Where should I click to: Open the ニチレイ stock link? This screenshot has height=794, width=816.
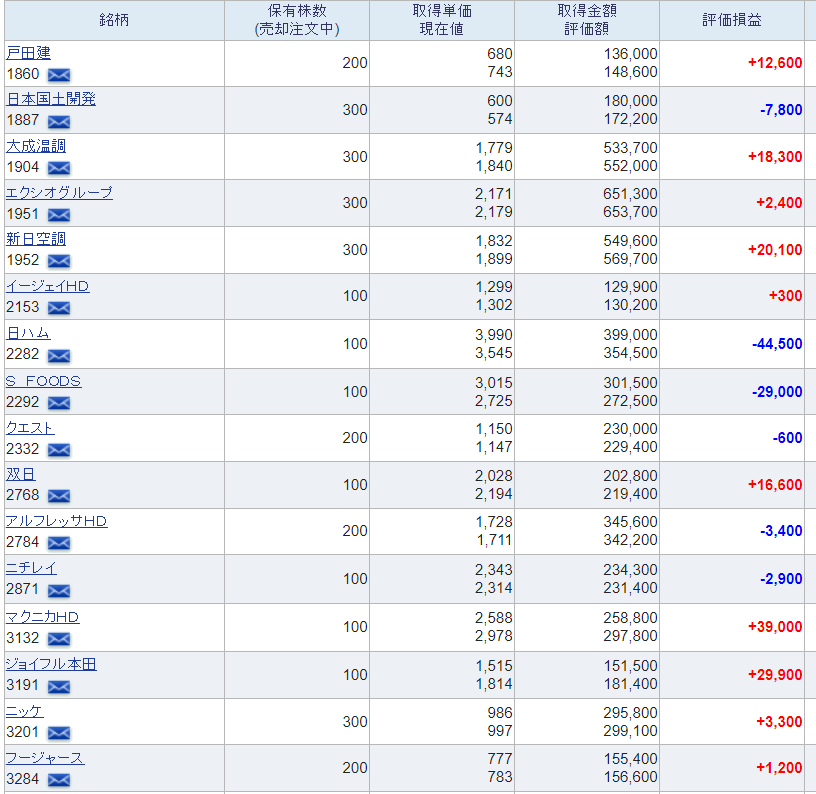[31, 568]
